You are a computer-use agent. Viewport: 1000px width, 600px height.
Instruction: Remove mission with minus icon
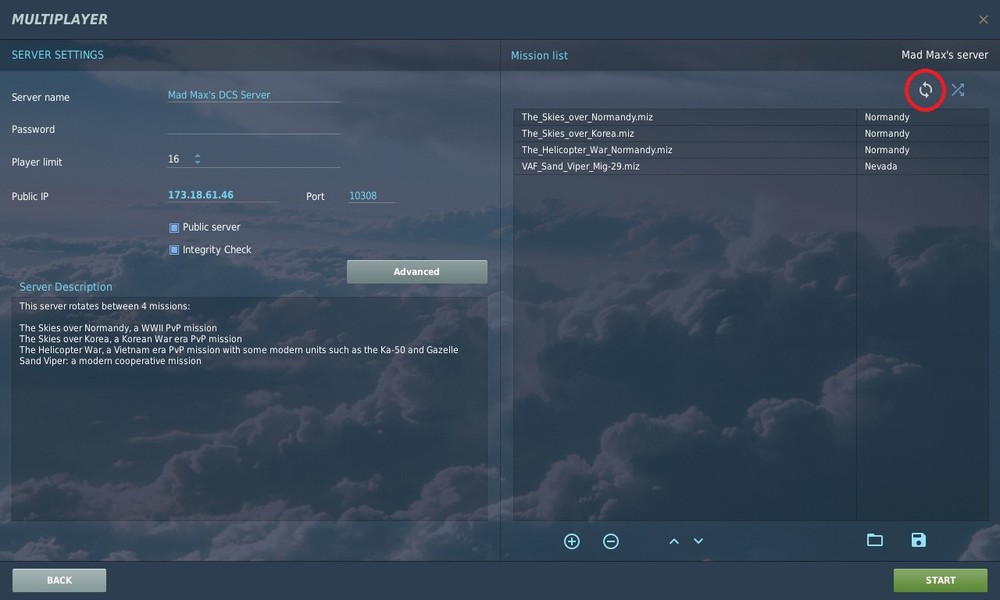click(x=610, y=541)
